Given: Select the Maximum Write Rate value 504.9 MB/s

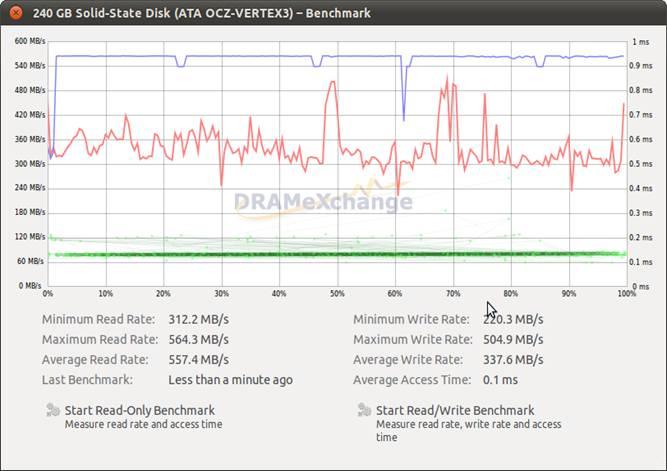Looking at the screenshot, I should pos(513,340).
